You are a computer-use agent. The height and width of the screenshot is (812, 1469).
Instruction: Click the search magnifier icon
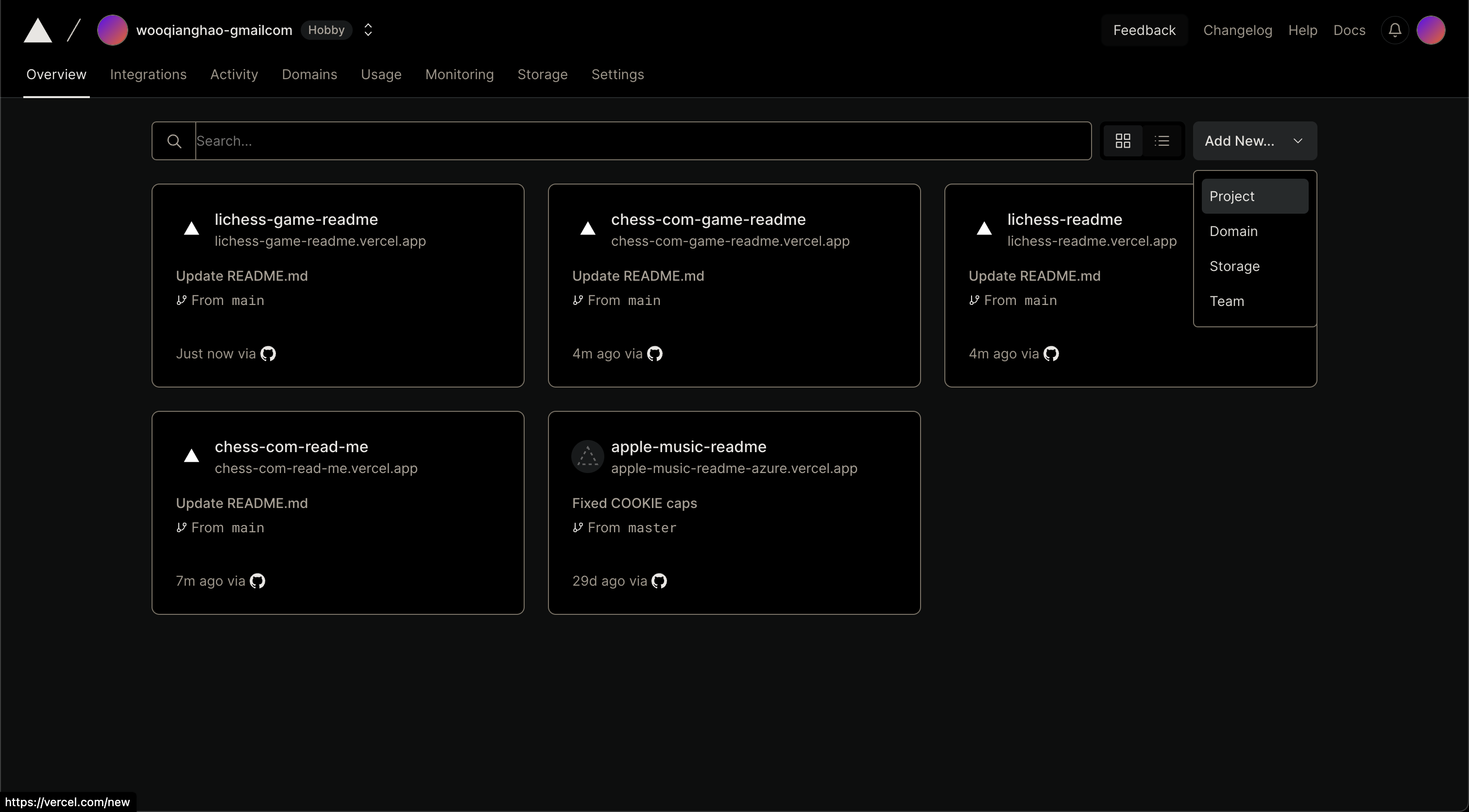point(174,141)
